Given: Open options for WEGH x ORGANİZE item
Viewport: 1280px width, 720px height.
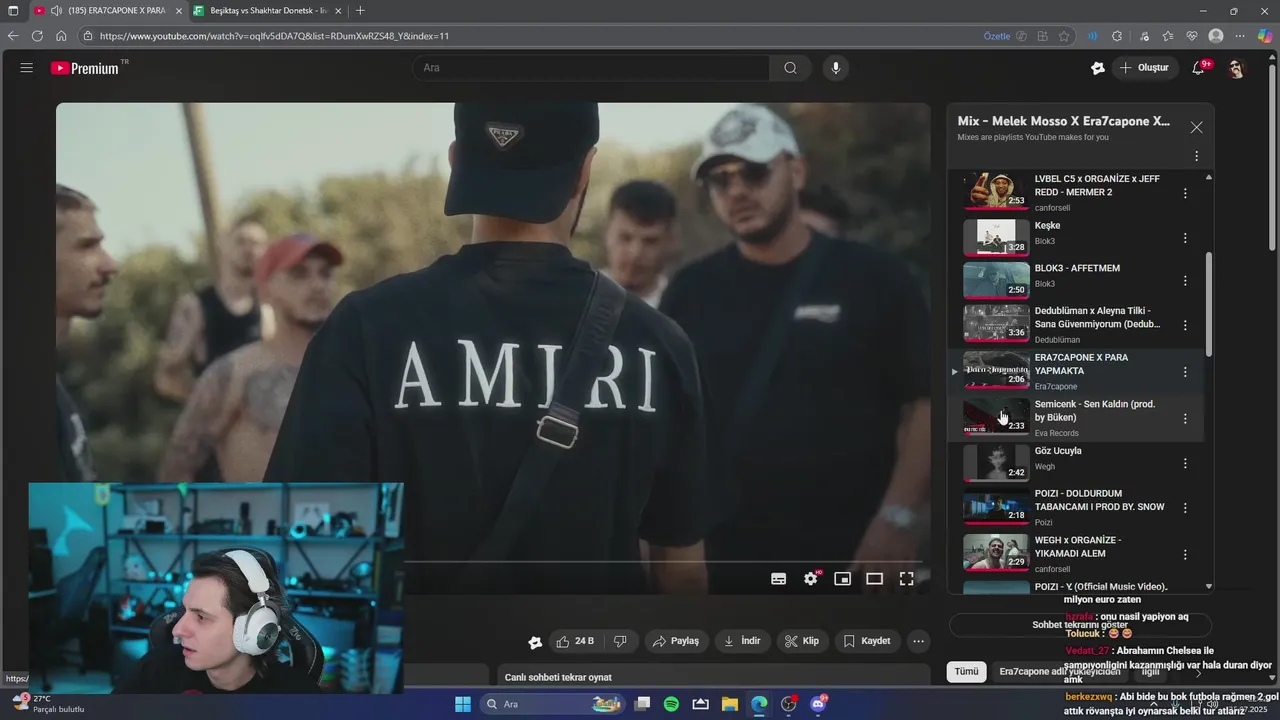Looking at the screenshot, I should click(1185, 554).
